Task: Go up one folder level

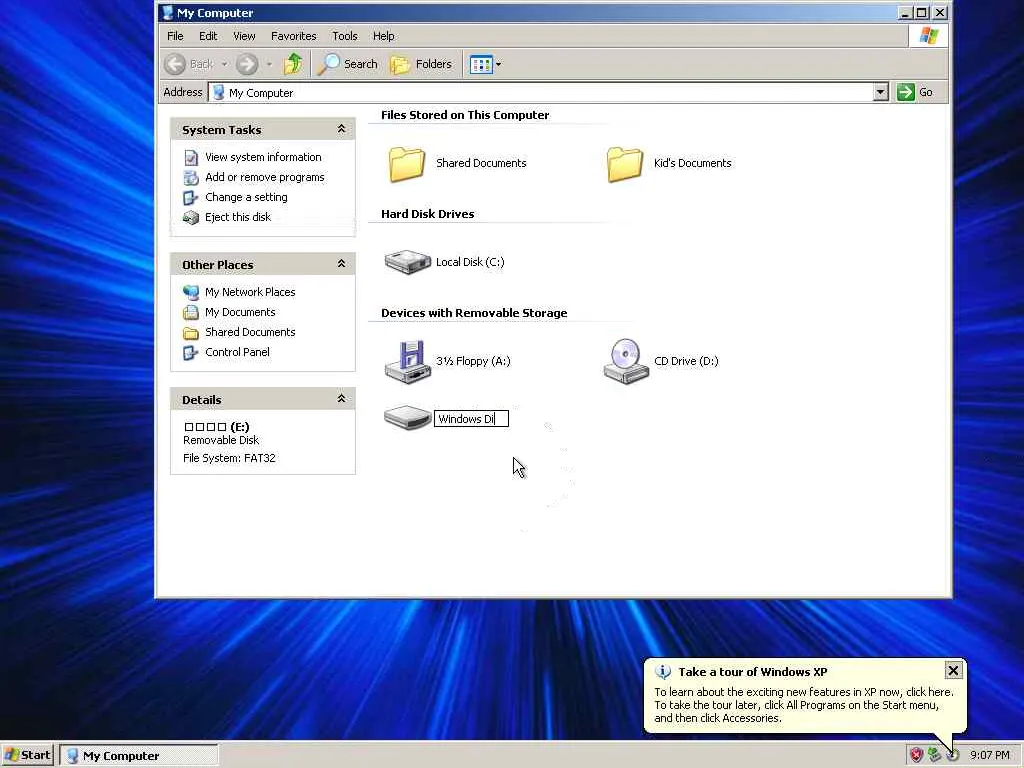Action: (x=293, y=64)
